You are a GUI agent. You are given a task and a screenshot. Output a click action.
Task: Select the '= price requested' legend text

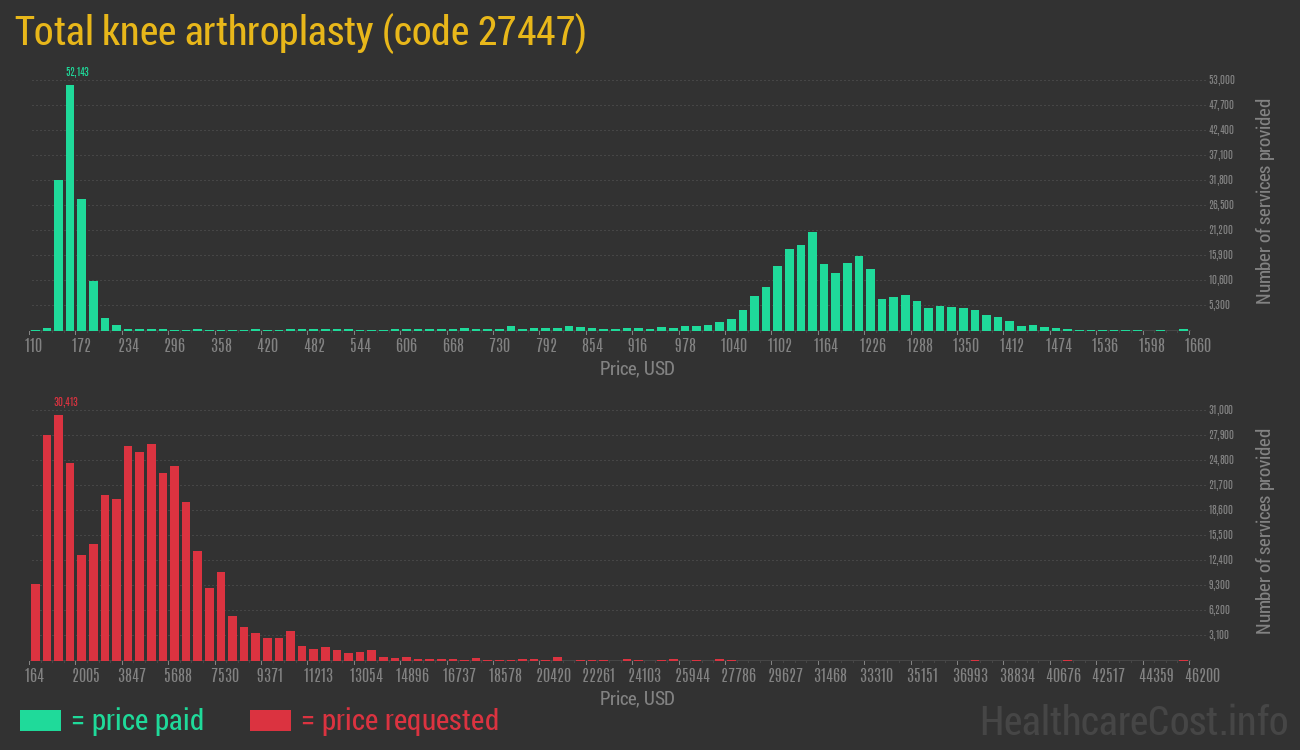[x=399, y=720]
